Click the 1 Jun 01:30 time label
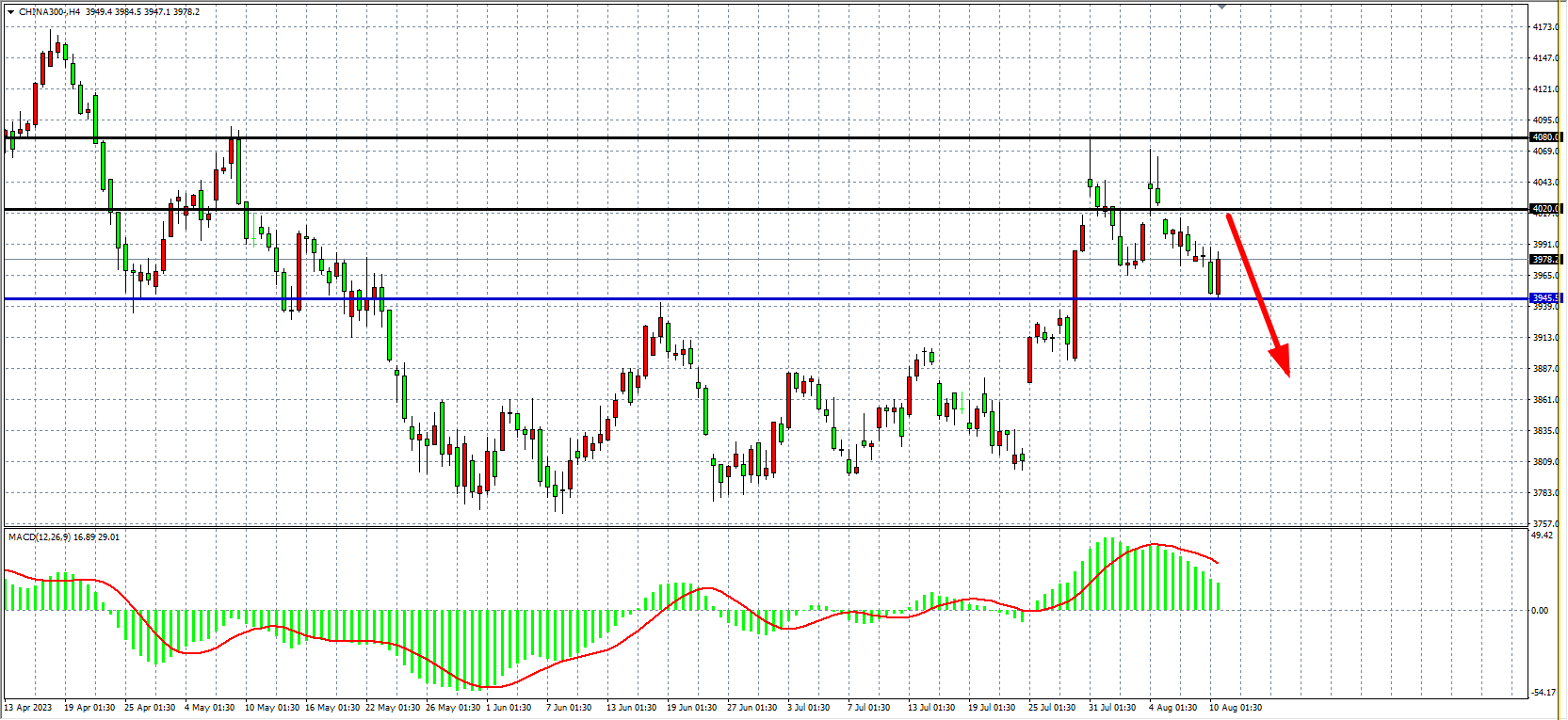This screenshot has width=1568, height=720. pos(509,708)
